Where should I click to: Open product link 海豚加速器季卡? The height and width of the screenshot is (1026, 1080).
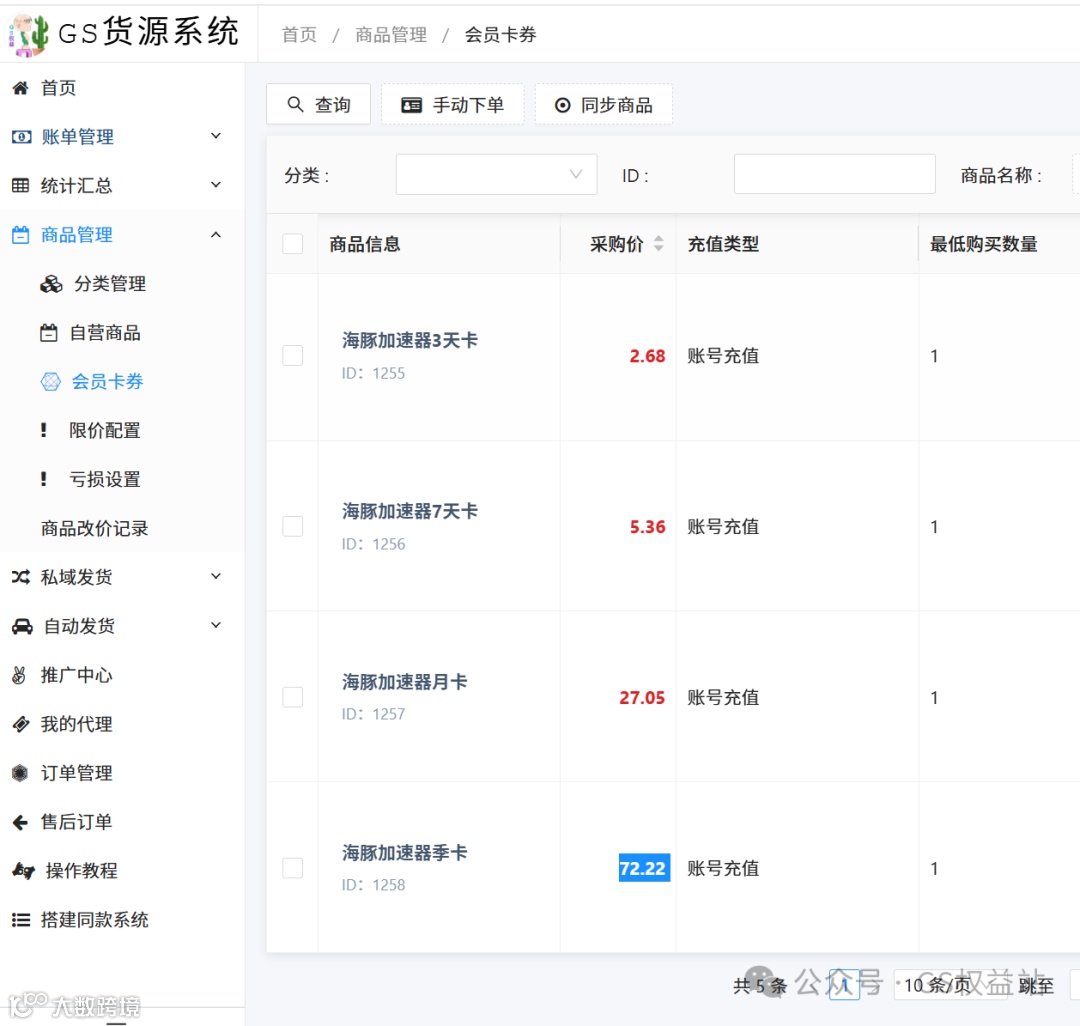(x=405, y=853)
